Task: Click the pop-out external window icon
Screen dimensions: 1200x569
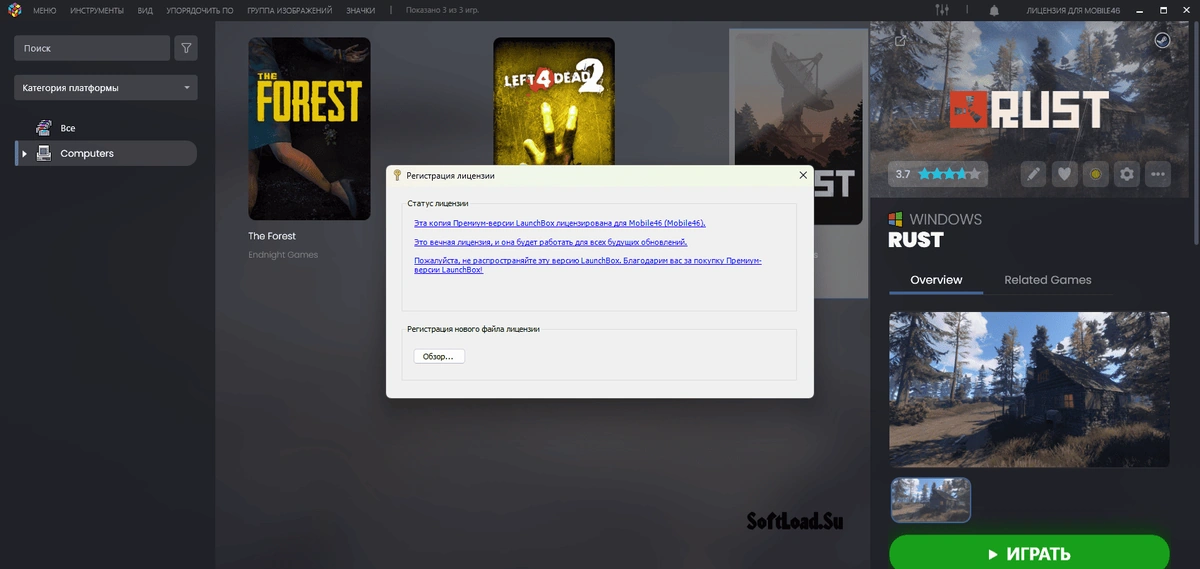Action: [900, 40]
